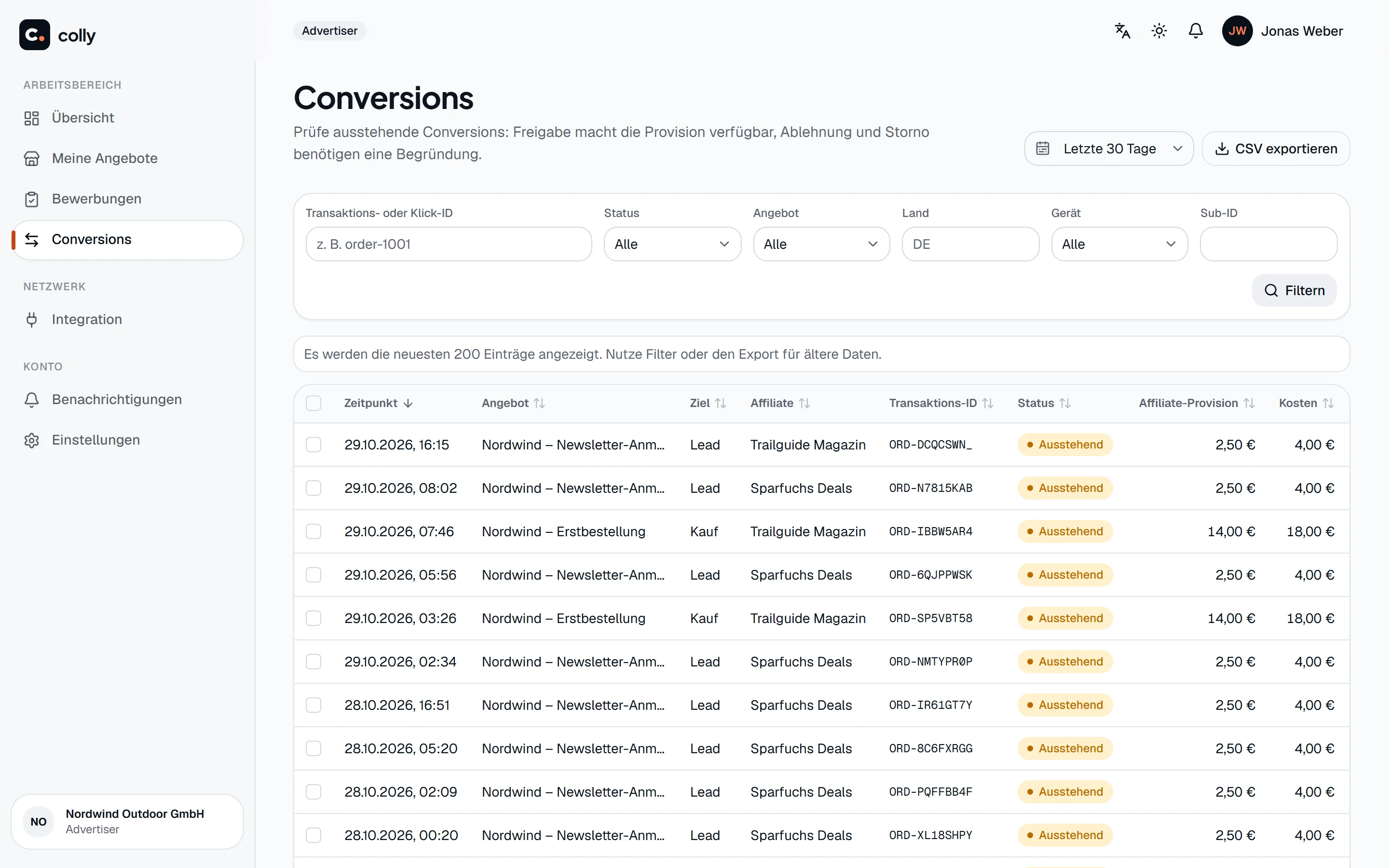Click the Advertiser badge
Screen dimensions: 1389x868
pos(329,31)
